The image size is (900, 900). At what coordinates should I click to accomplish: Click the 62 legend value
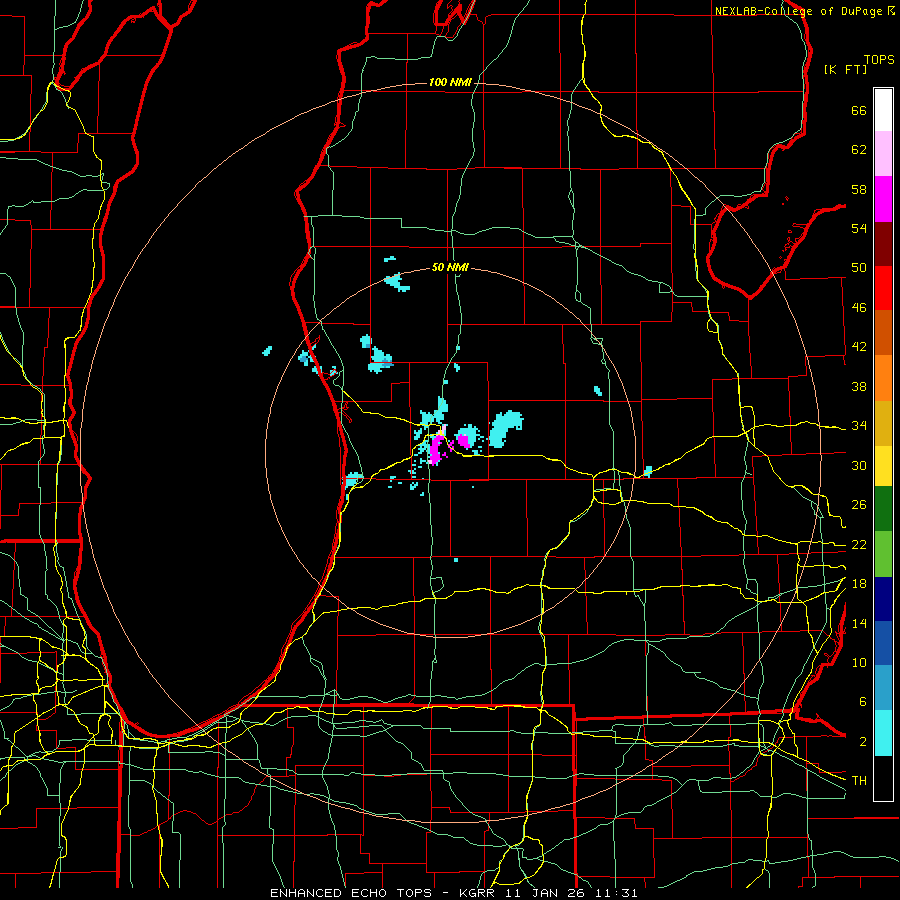tap(859, 150)
